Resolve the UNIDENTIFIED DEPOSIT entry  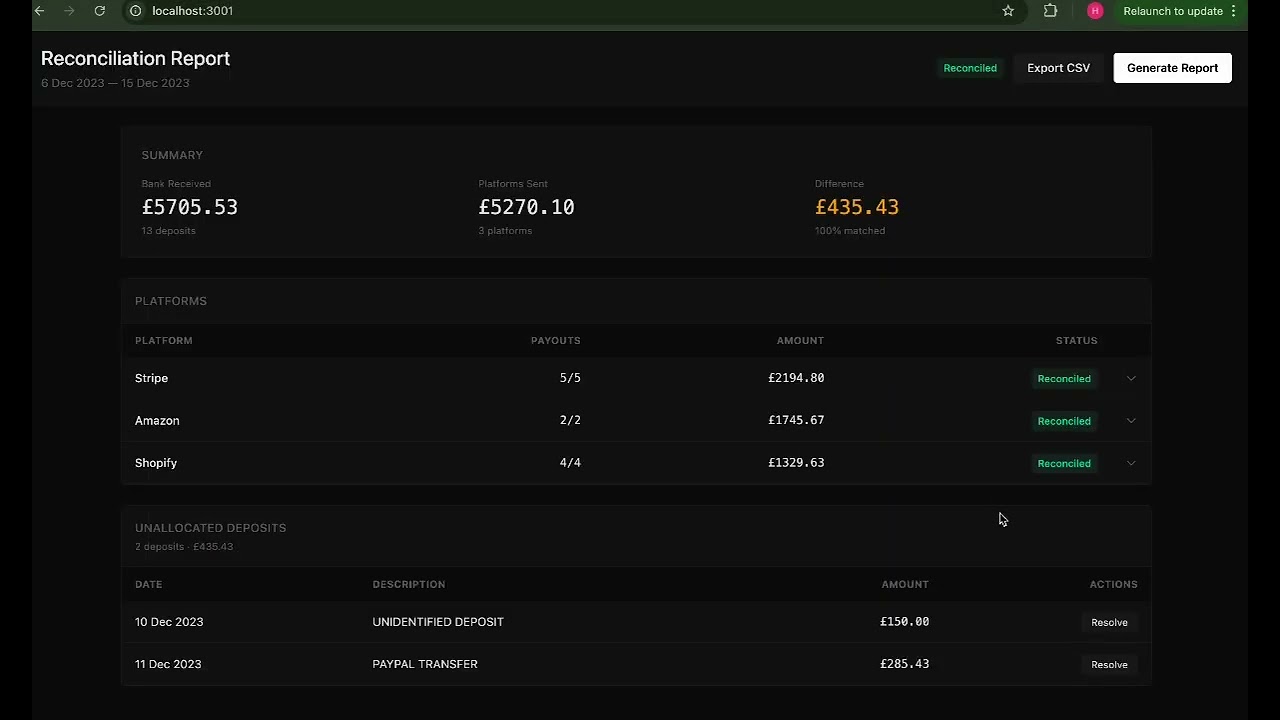(x=1109, y=622)
